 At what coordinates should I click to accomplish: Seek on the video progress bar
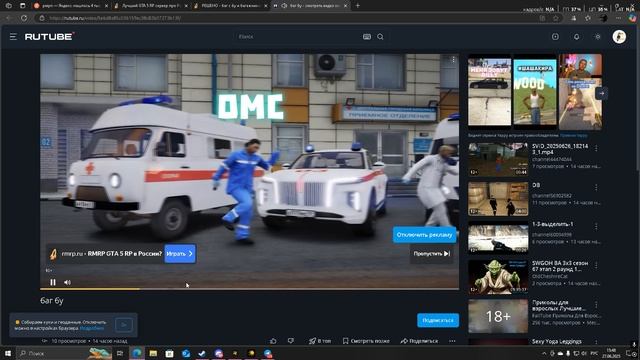249,289
